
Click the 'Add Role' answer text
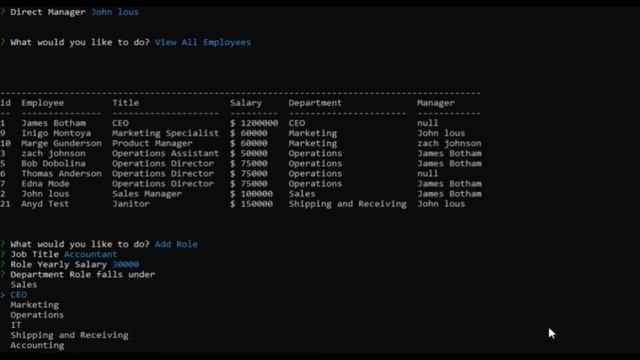(x=176, y=244)
